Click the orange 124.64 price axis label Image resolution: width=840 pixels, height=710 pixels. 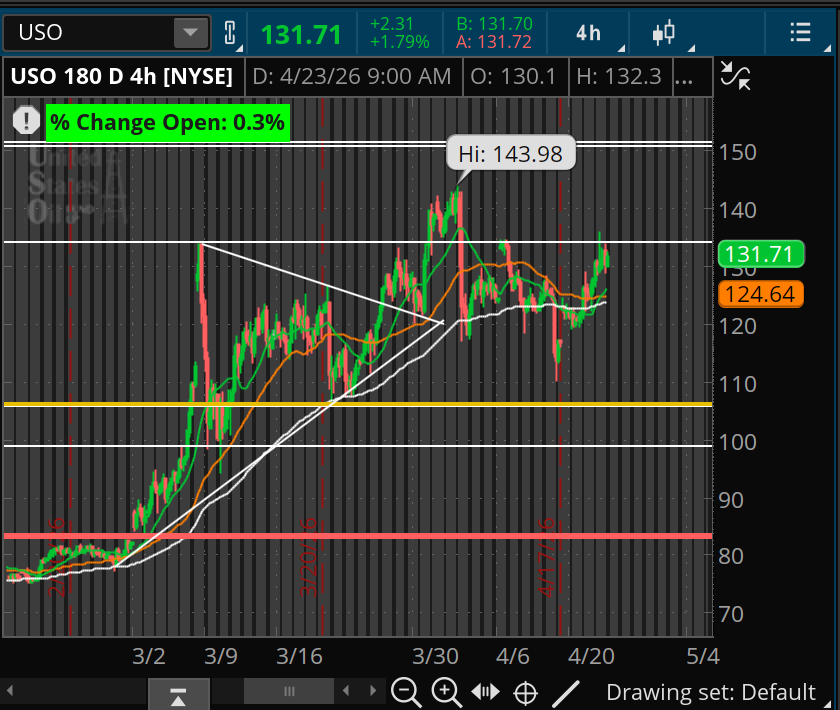pos(761,294)
